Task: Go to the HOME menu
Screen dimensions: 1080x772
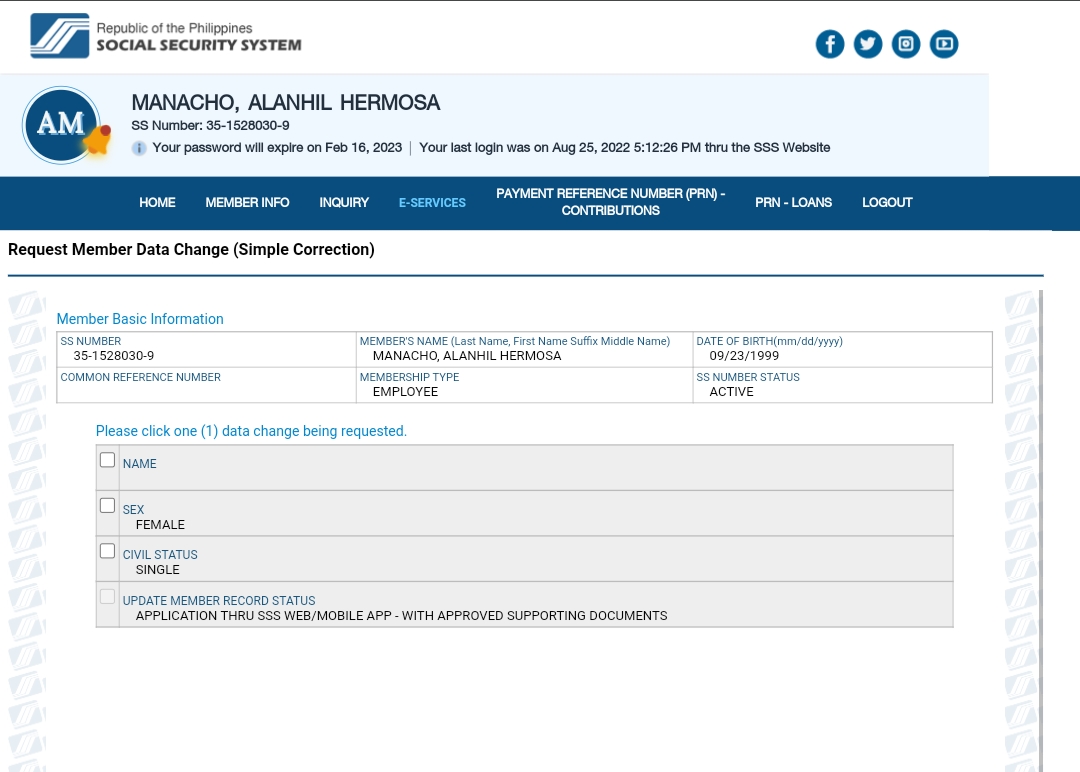Action: [157, 202]
